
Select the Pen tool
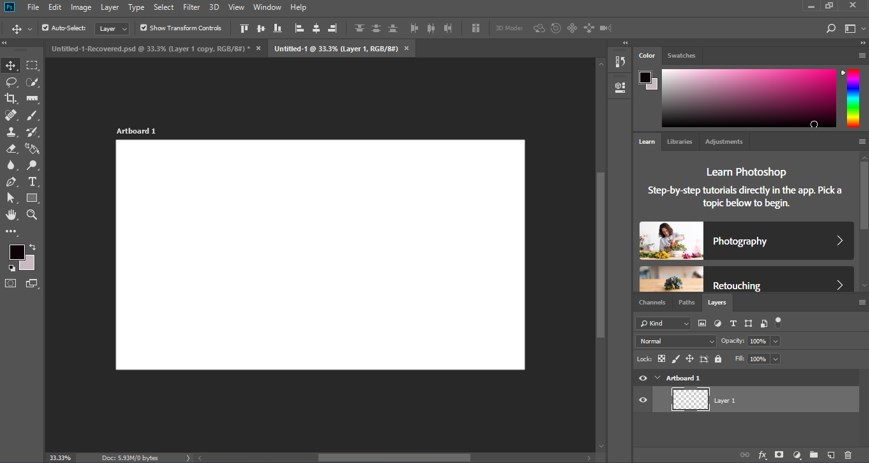tap(11, 182)
